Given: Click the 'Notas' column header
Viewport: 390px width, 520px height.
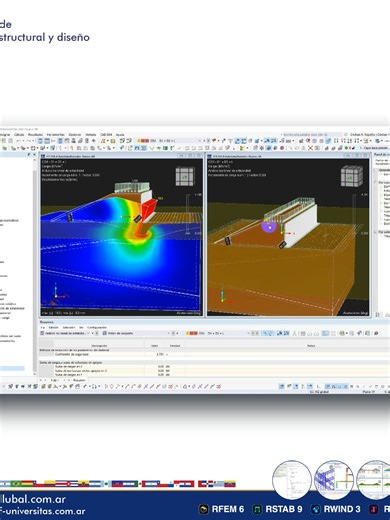Looking at the screenshot, I should [x=311, y=346].
